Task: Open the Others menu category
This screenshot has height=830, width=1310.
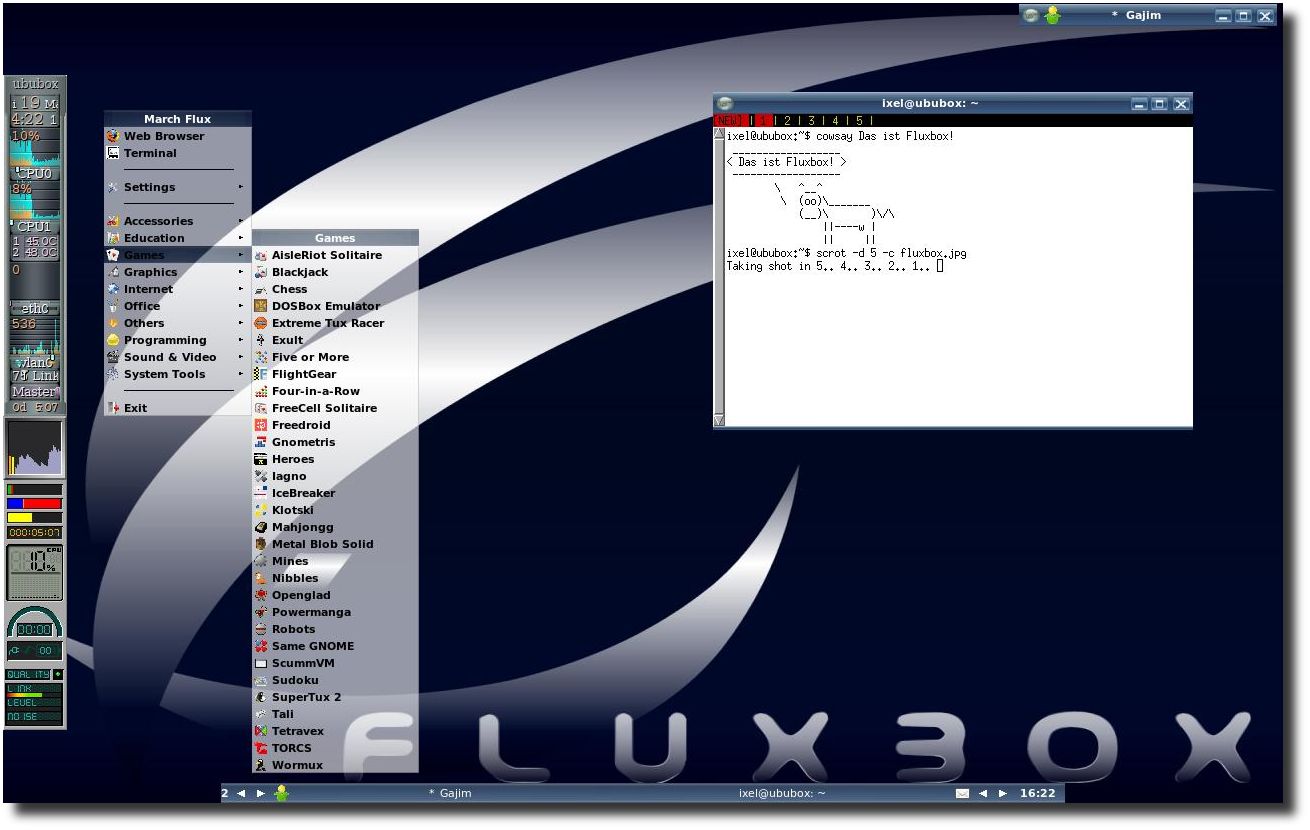Action: [x=177, y=323]
